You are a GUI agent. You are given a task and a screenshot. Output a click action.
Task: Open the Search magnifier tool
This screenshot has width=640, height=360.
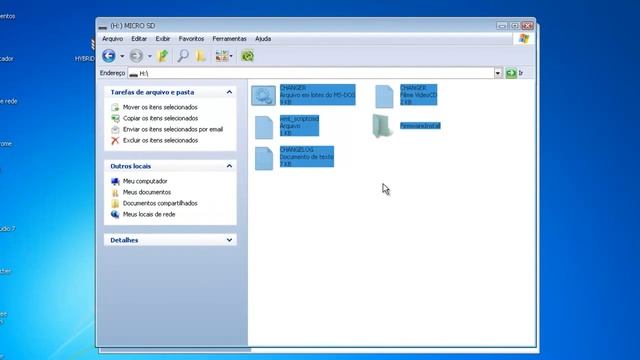[x=182, y=56]
